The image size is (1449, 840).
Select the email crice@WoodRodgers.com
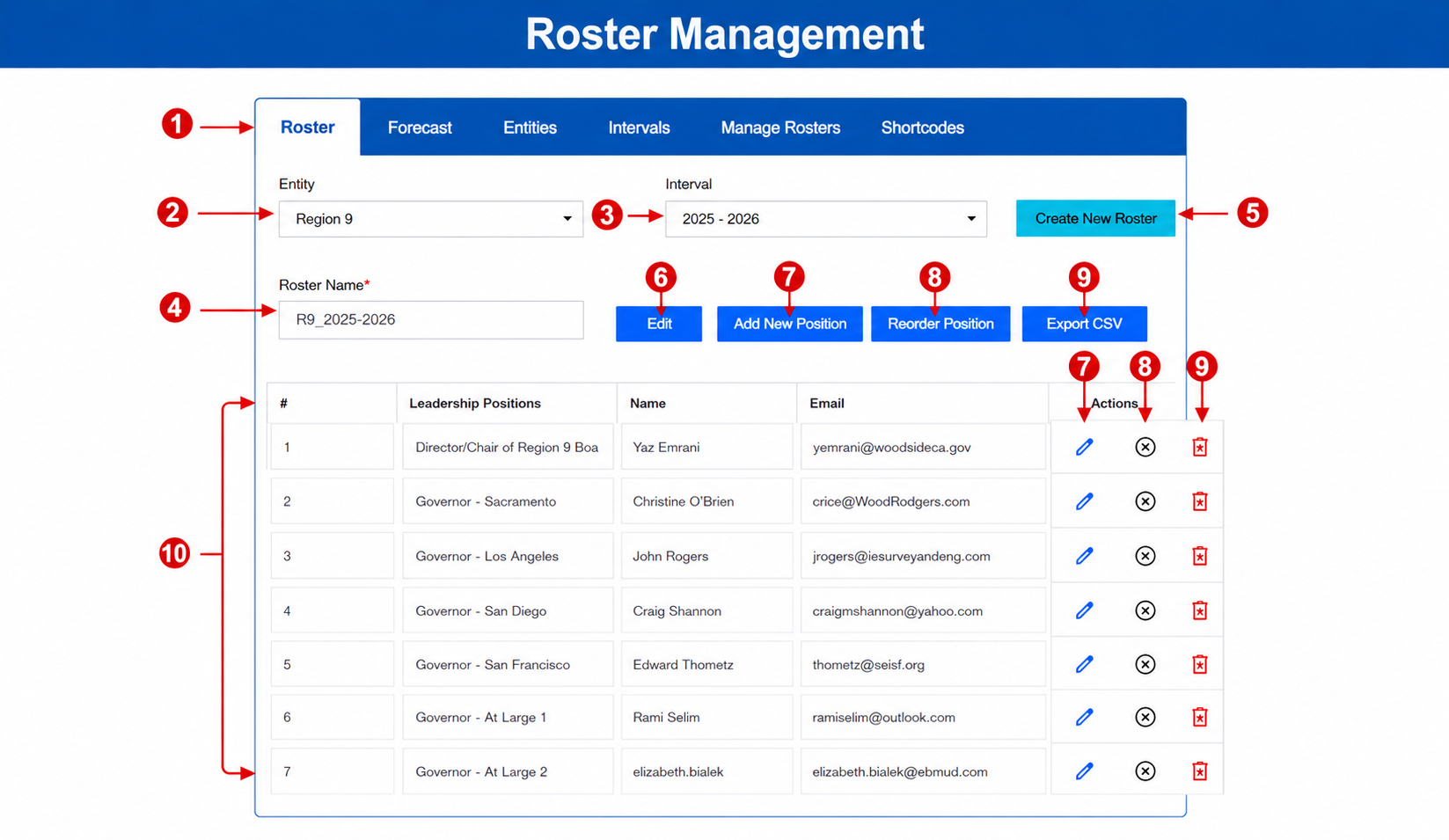pos(891,501)
